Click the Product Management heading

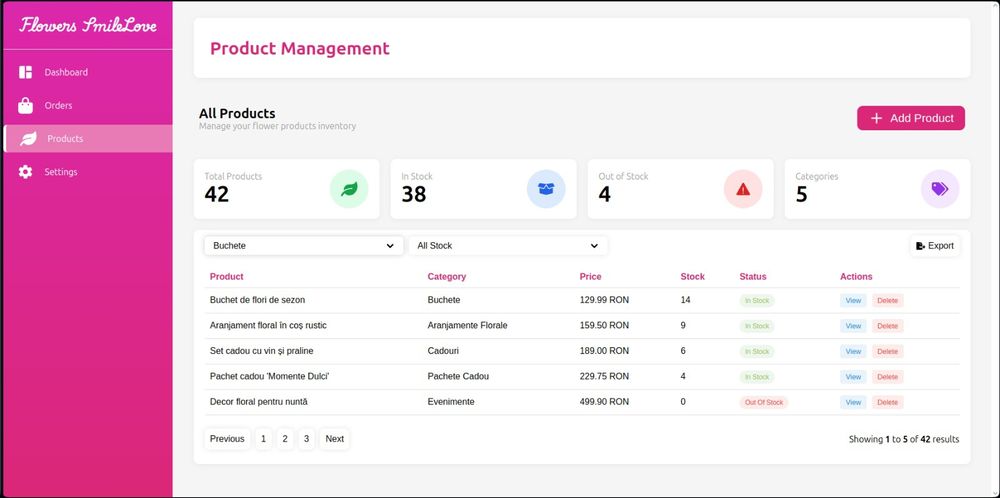(300, 48)
